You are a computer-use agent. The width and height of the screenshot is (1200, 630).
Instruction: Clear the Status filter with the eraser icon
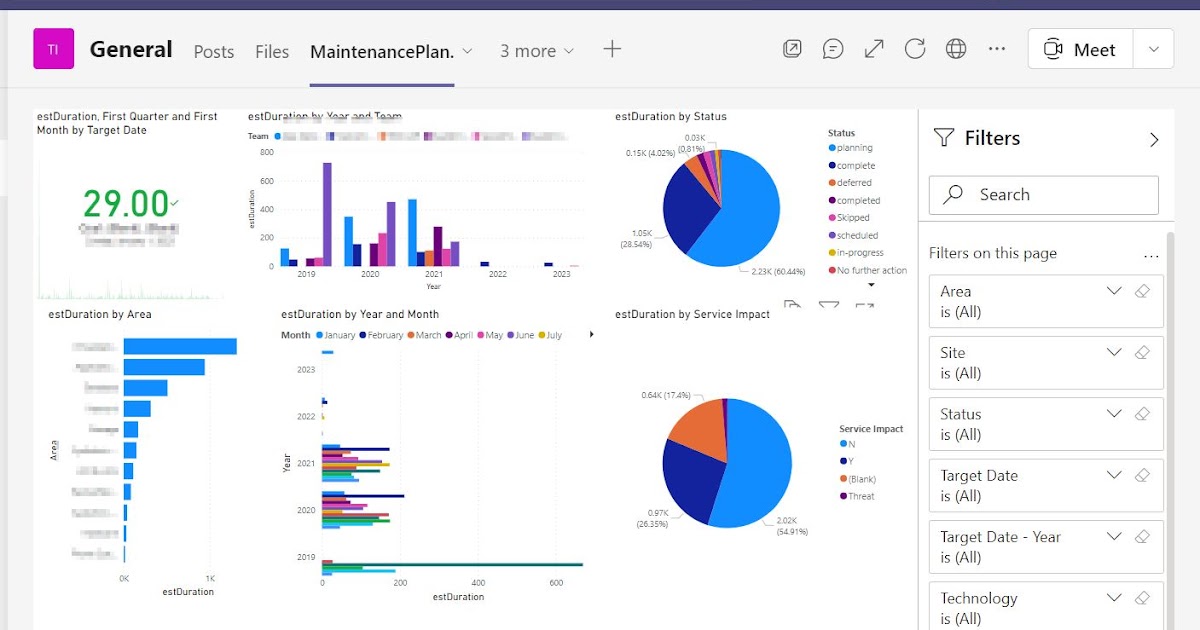point(1143,412)
